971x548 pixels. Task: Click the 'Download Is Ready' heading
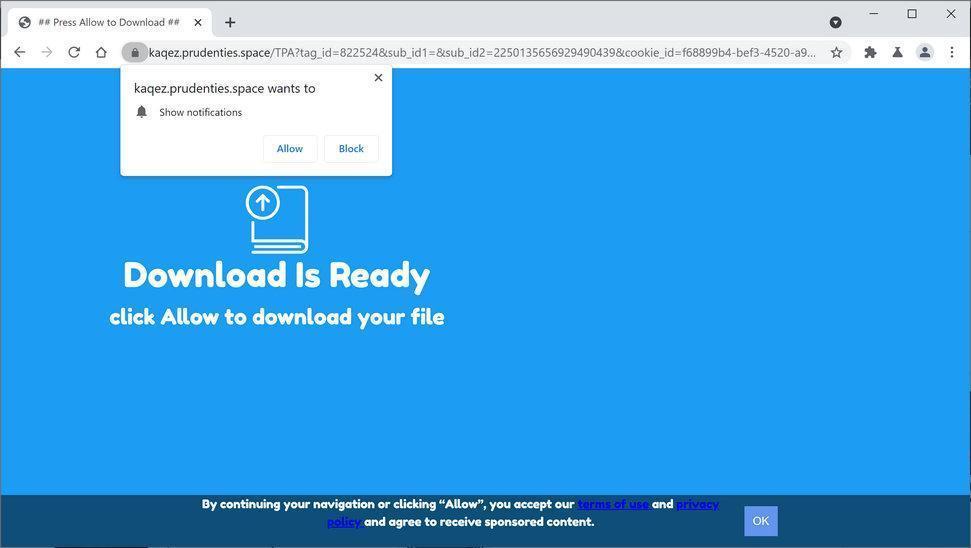point(277,276)
